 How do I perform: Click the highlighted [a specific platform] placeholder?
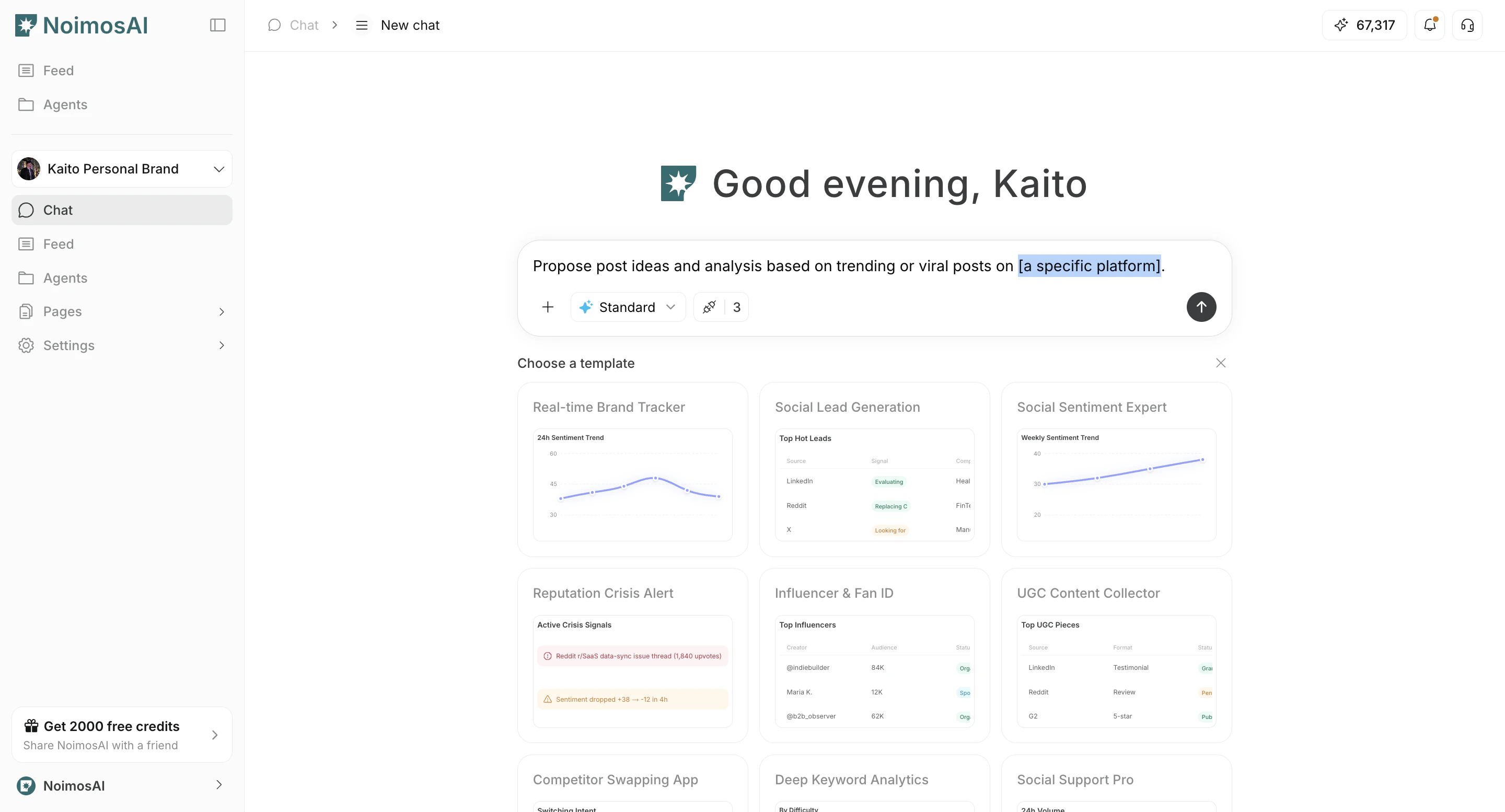pos(1089,266)
